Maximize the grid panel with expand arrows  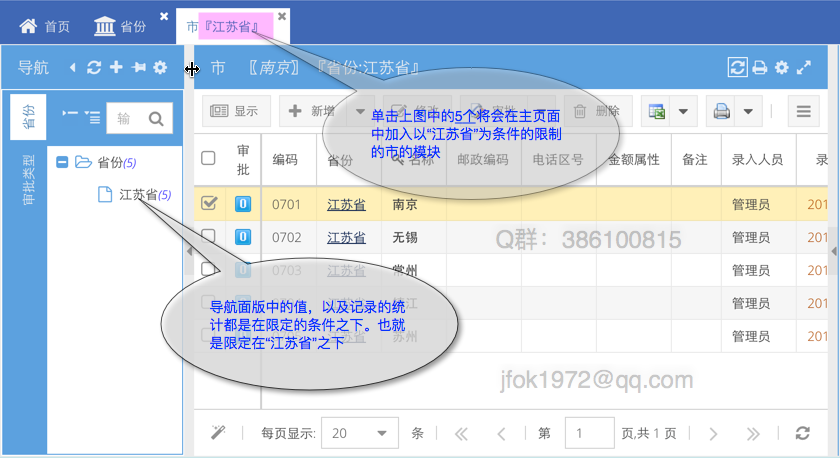(x=804, y=68)
